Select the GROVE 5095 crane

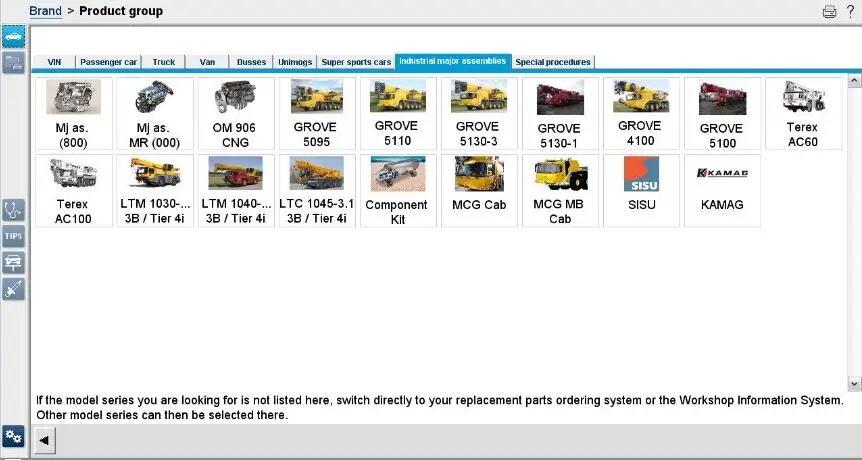click(317, 114)
